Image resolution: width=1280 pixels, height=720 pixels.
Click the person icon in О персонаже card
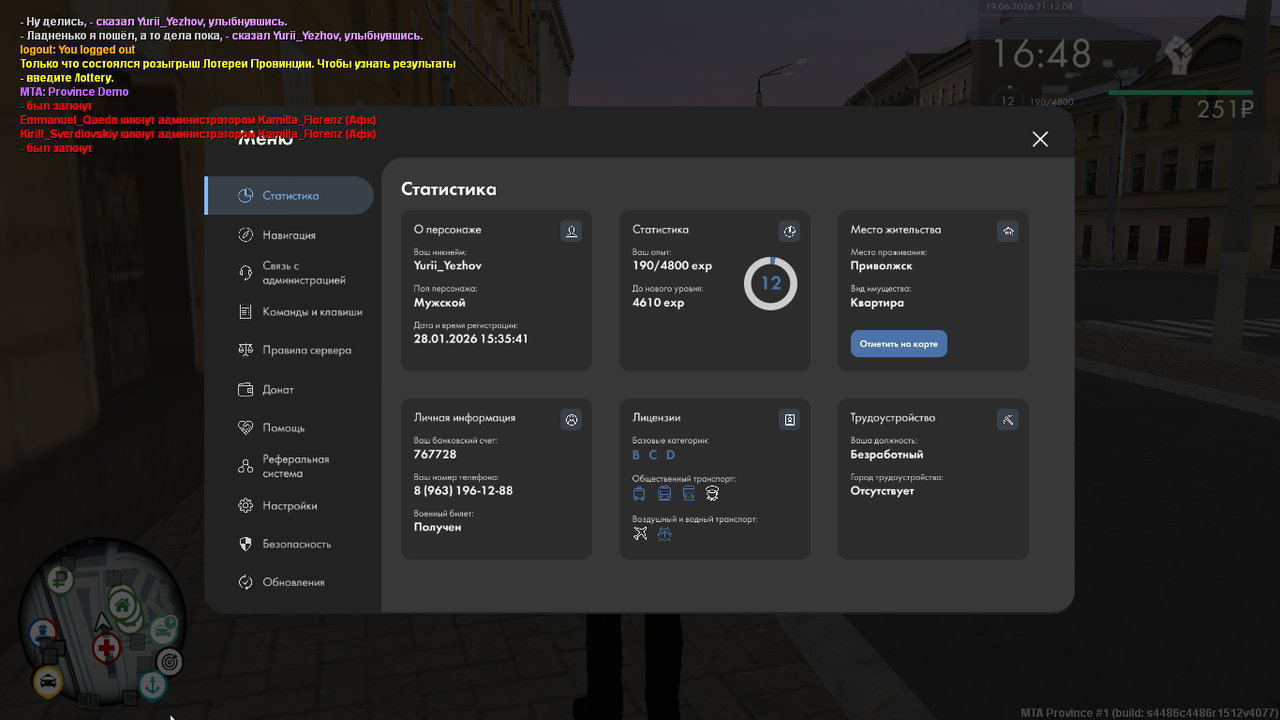tap(571, 231)
